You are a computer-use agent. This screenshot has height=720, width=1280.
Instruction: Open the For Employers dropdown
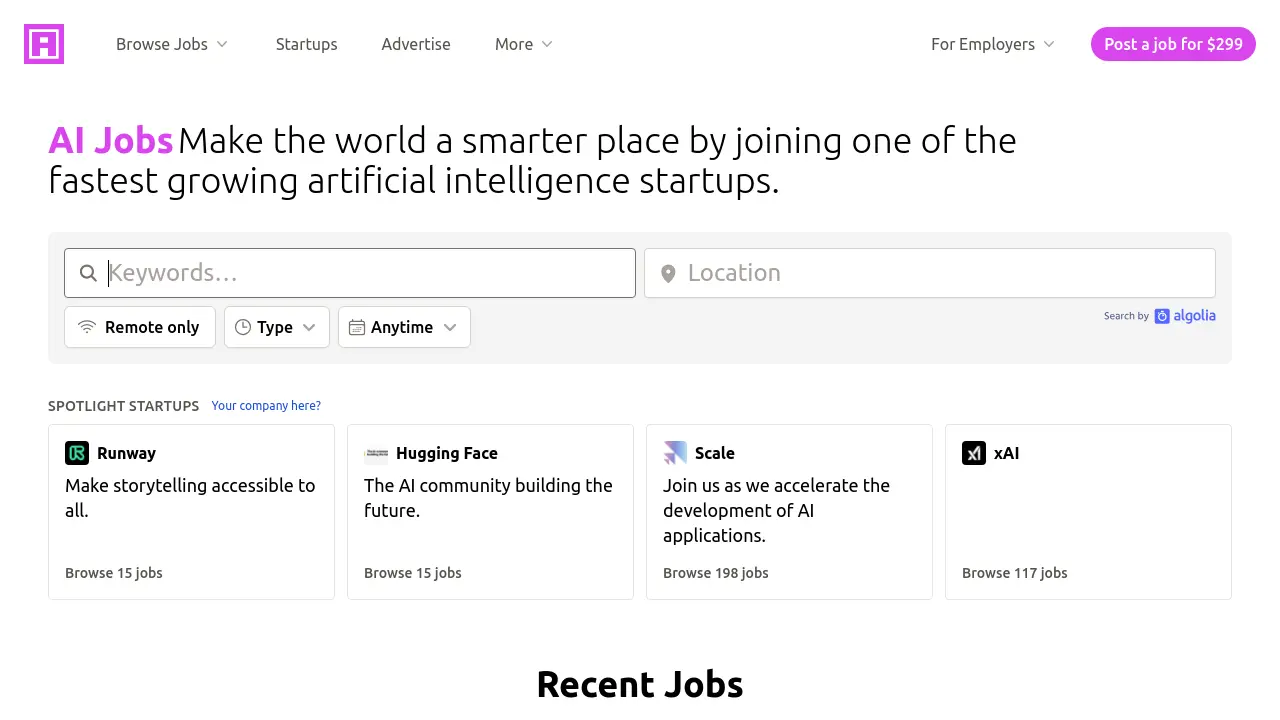pyautogui.click(x=992, y=44)
